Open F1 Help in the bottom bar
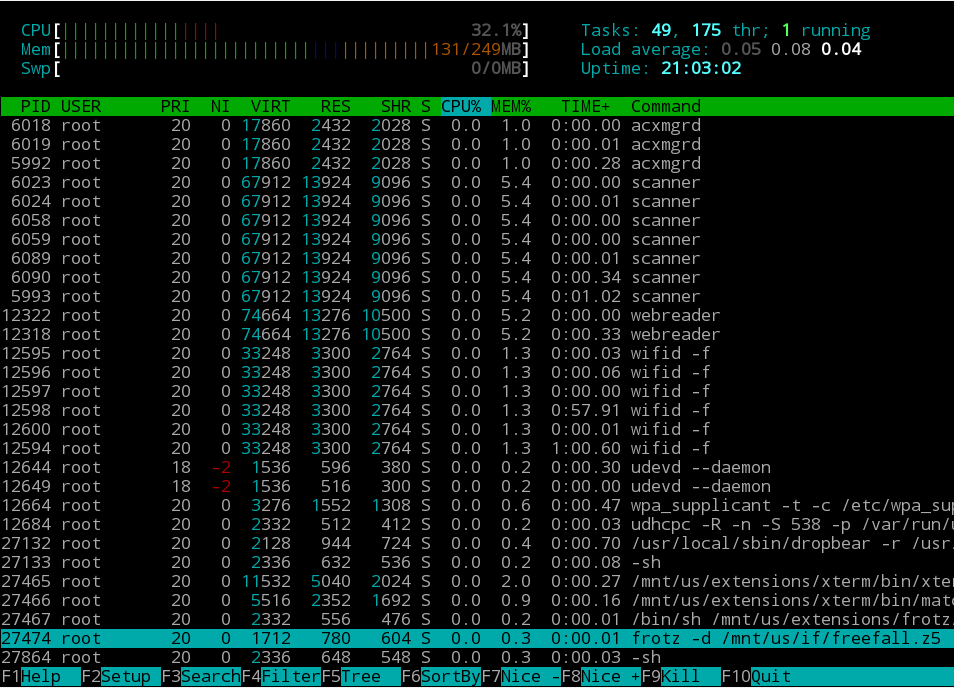 pos(40,676)
